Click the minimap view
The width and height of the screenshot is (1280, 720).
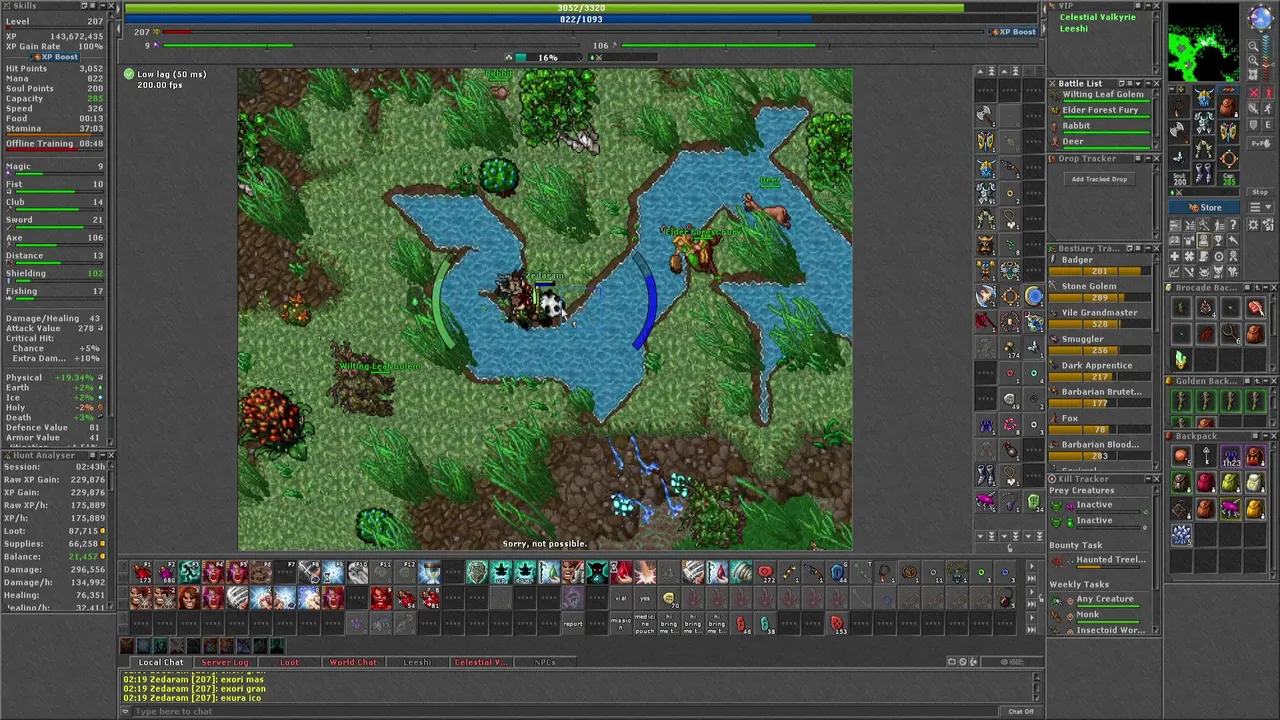pos(1203,44)
